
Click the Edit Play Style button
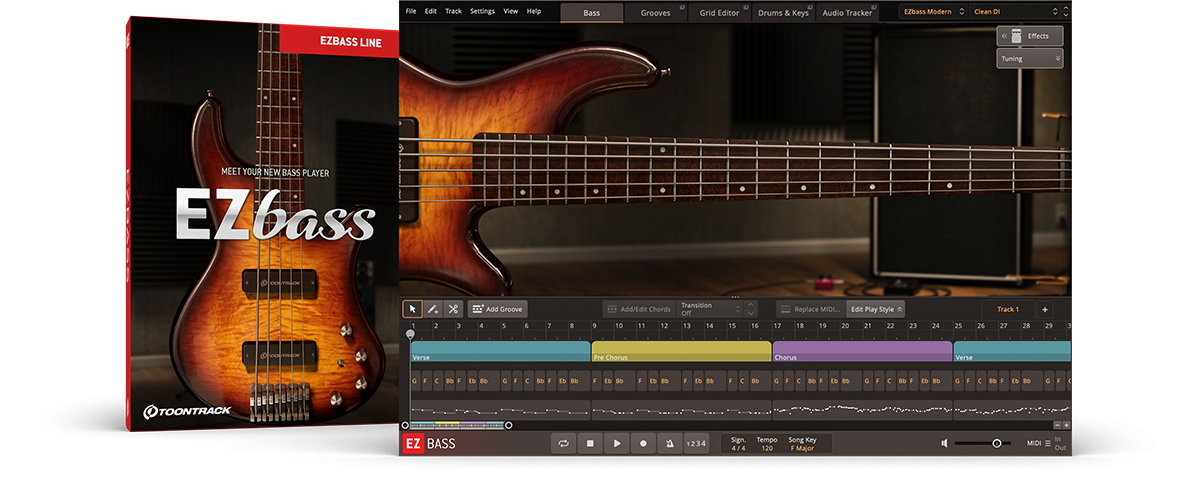[x=876, y=310]
